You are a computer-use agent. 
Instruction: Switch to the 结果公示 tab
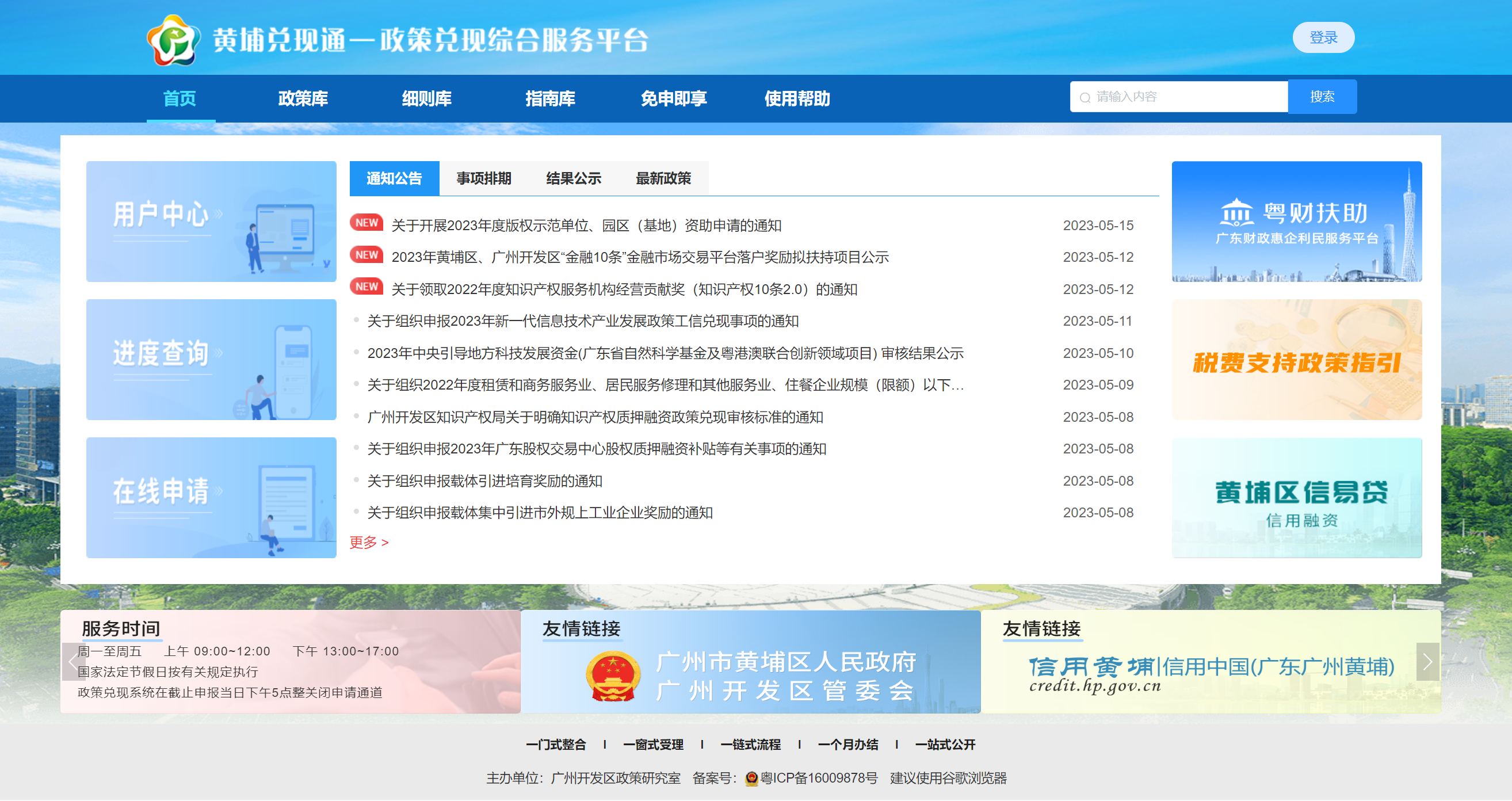(x=574, y=178)
